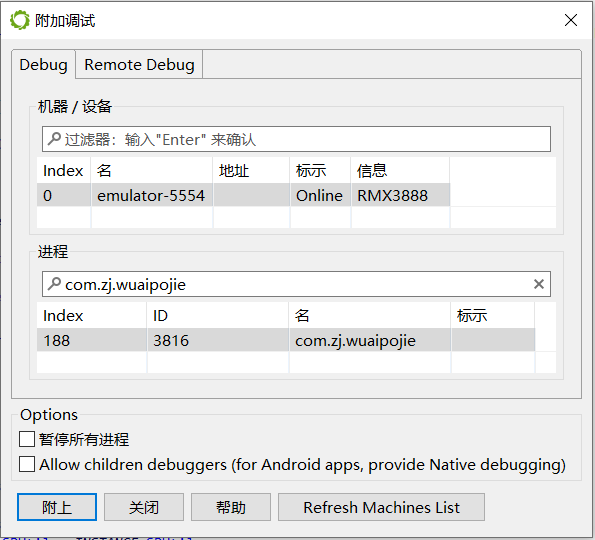Click the magnifier icon in machines filter
The height and width of the screenshot is (540, 595).
point(54,139)
